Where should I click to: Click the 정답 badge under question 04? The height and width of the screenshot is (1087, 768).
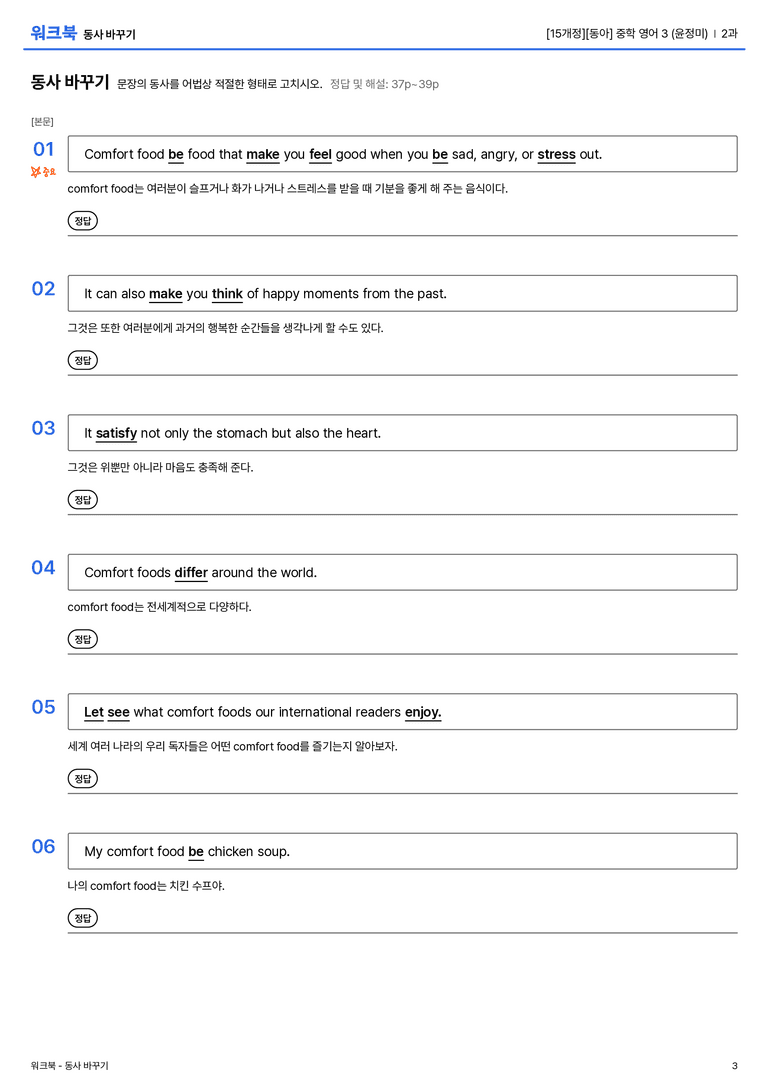[82, 638]
